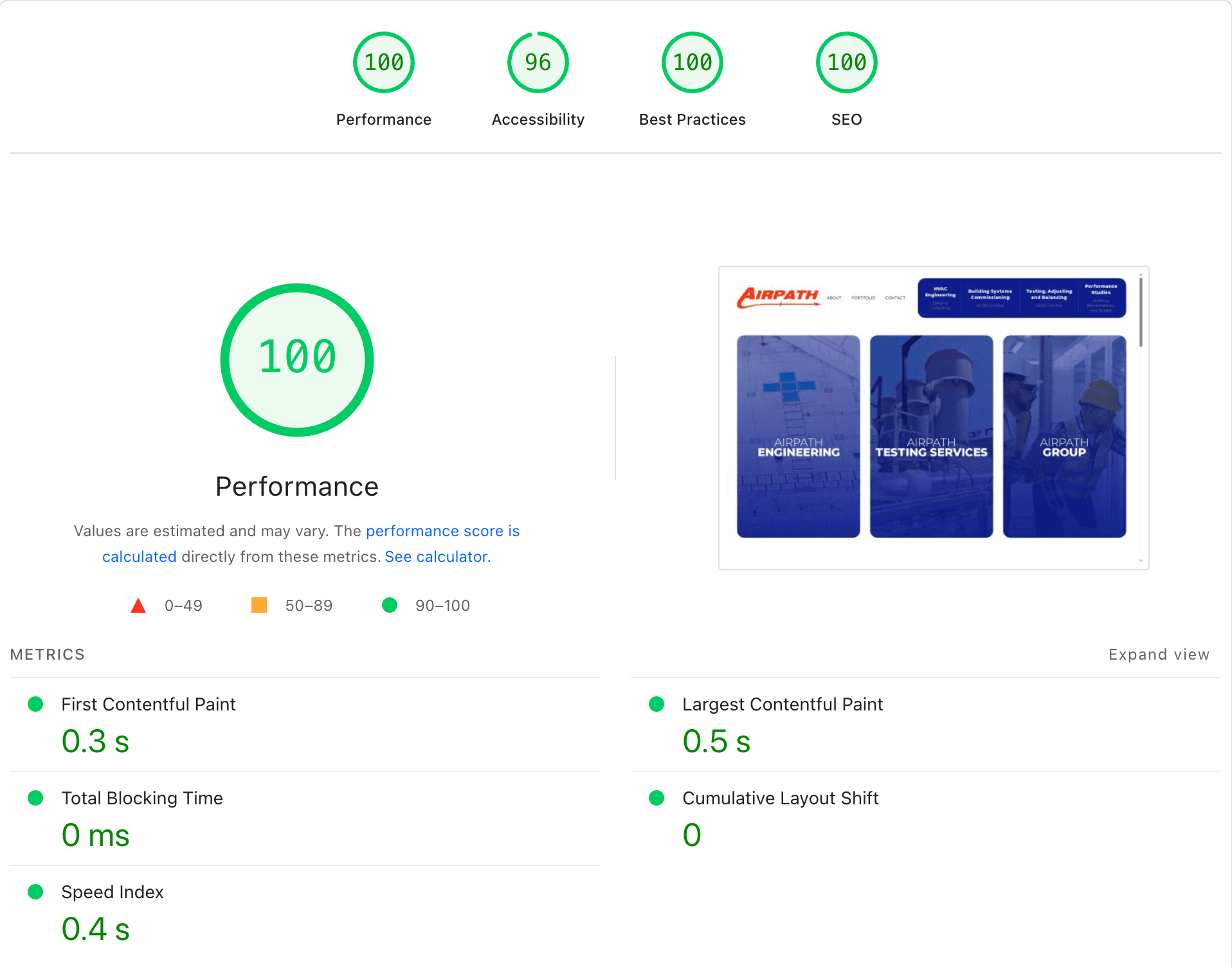Click the SEO label under its gauge
Screen dimensions: 1232x967
click(847, 120)
